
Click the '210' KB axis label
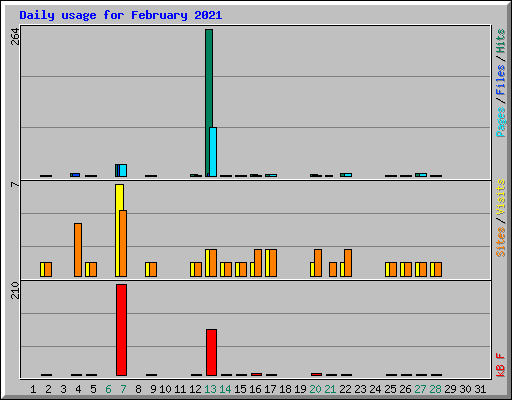click(x=15, y=290)
